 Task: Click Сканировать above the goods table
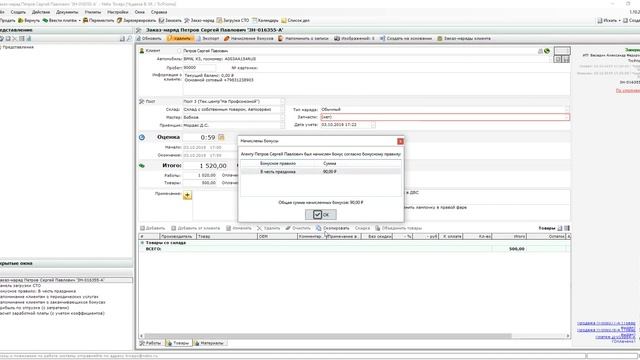tap(333, 228)
